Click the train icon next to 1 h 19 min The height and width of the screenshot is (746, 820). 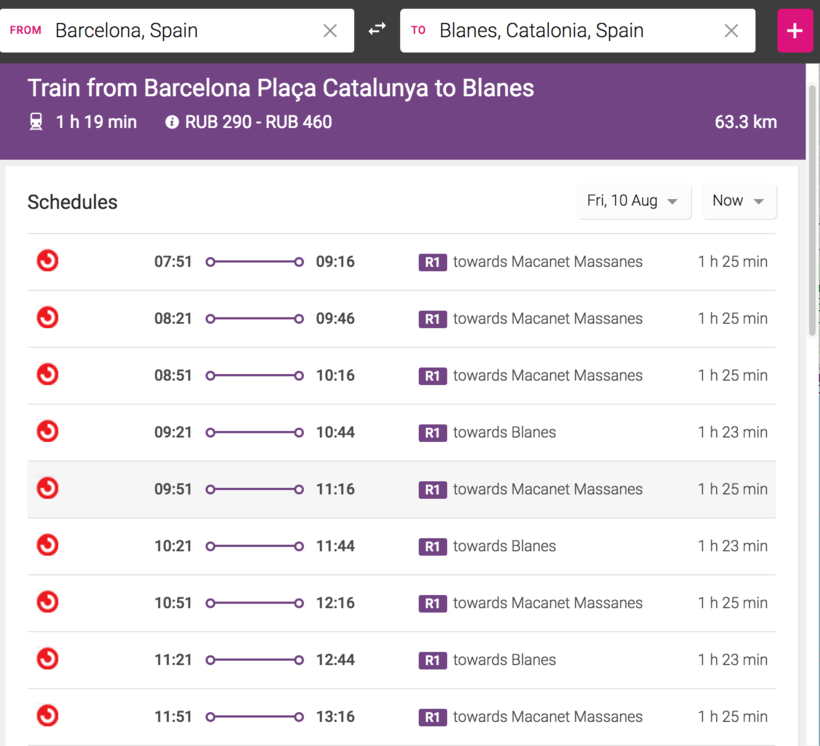pos(36,122)
